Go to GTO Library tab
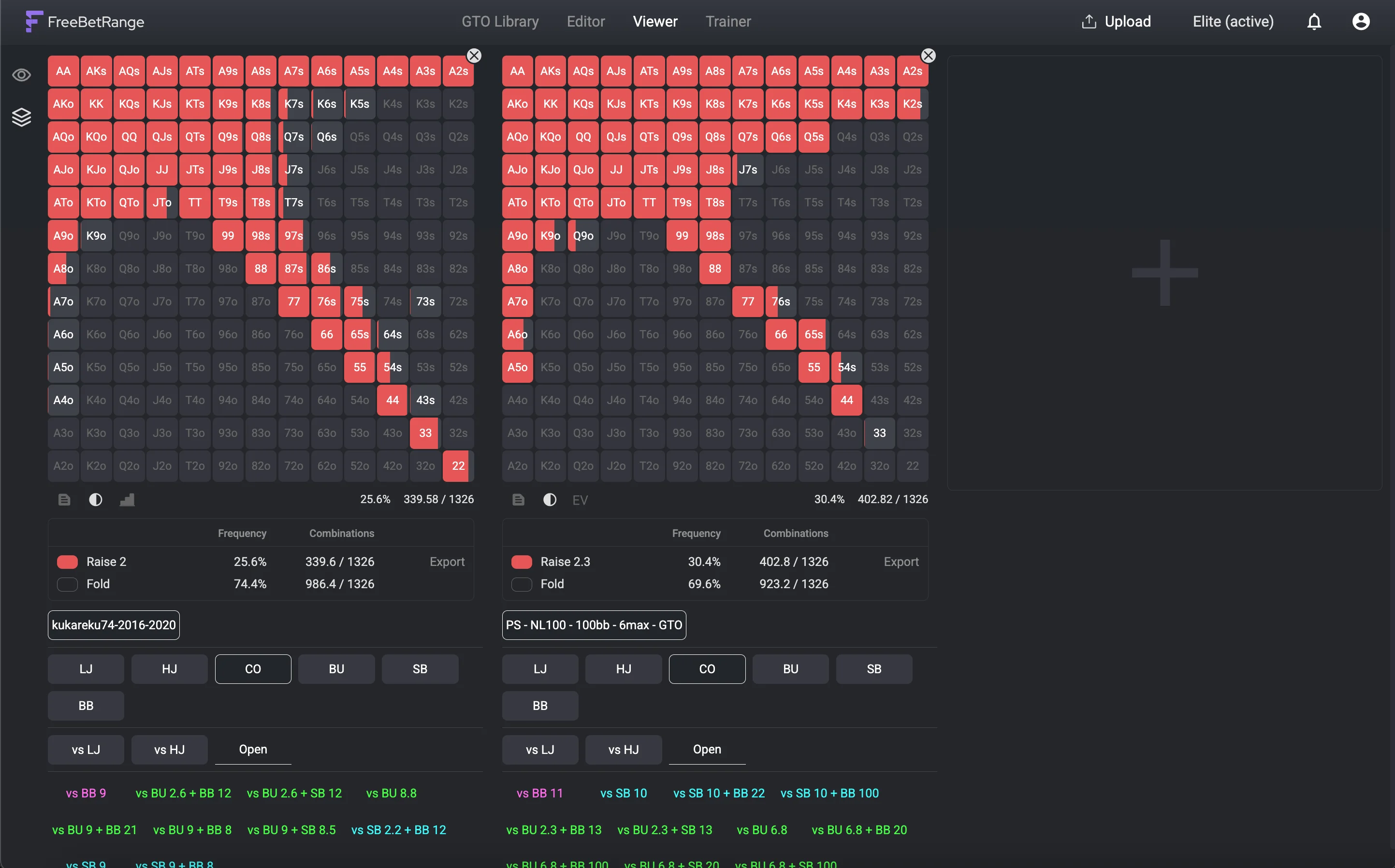 click(x=500, y=22)
